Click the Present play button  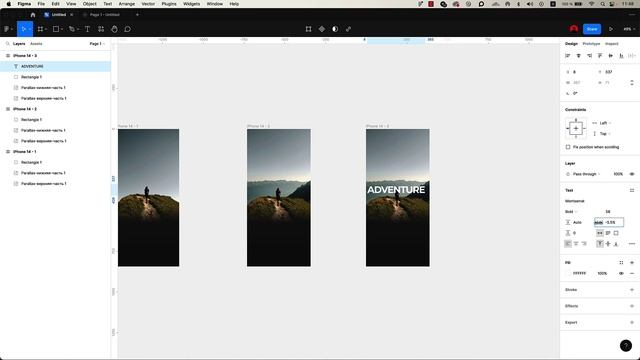click(611, 29)
